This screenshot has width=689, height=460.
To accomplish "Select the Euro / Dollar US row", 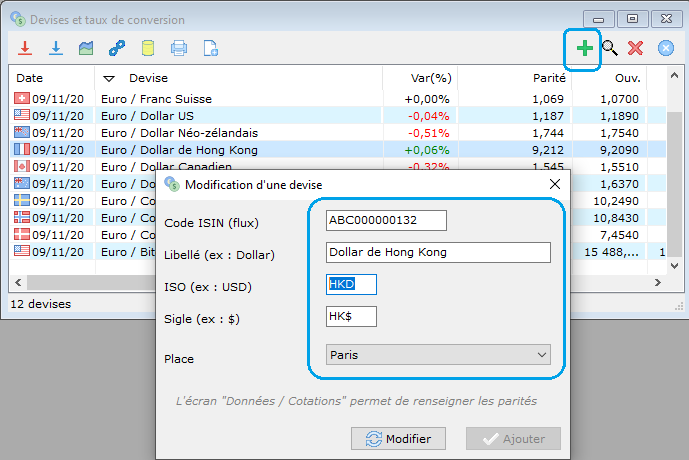I will (x=337, y=116).
